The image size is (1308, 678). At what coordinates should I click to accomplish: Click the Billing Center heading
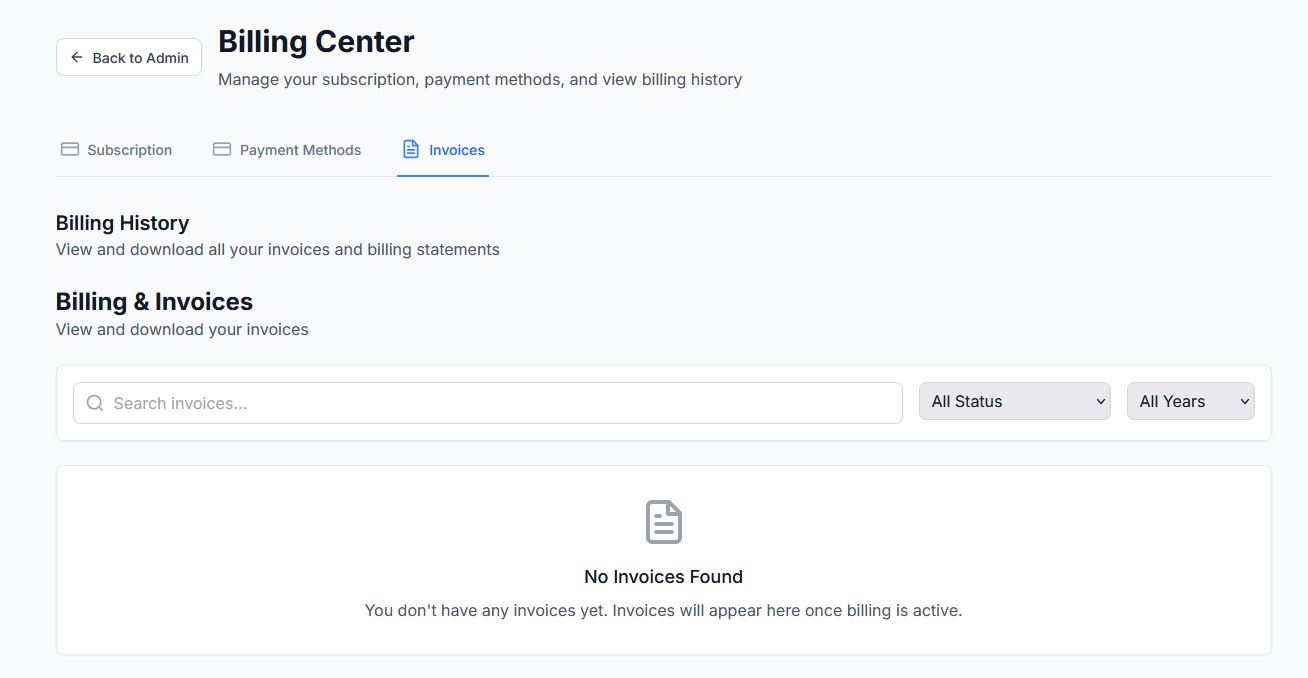point(316,41)
